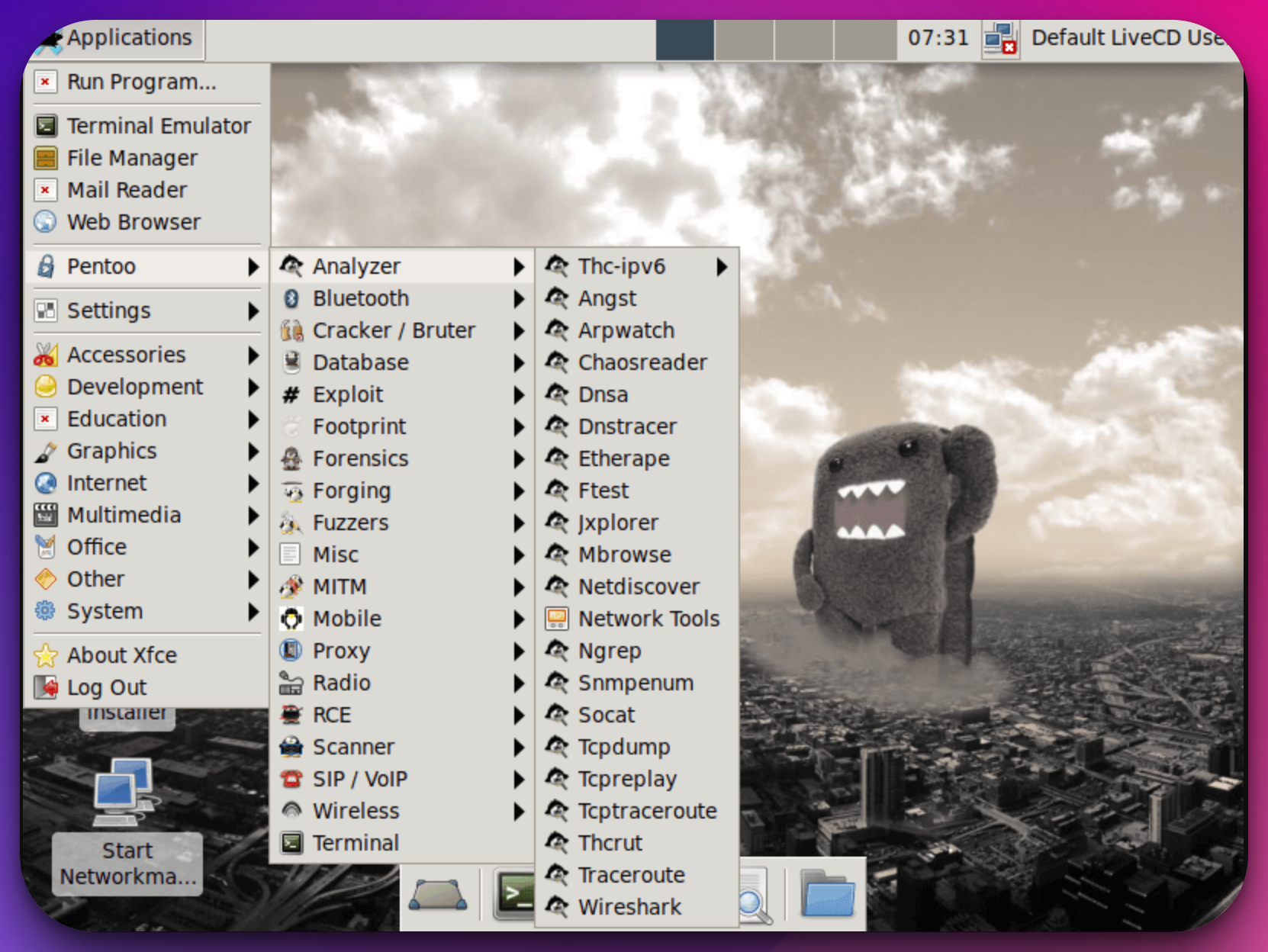1268x952 pixels.
Task: Click the network status tray icon
Action: pyautogui.click(x=999, y=37)
